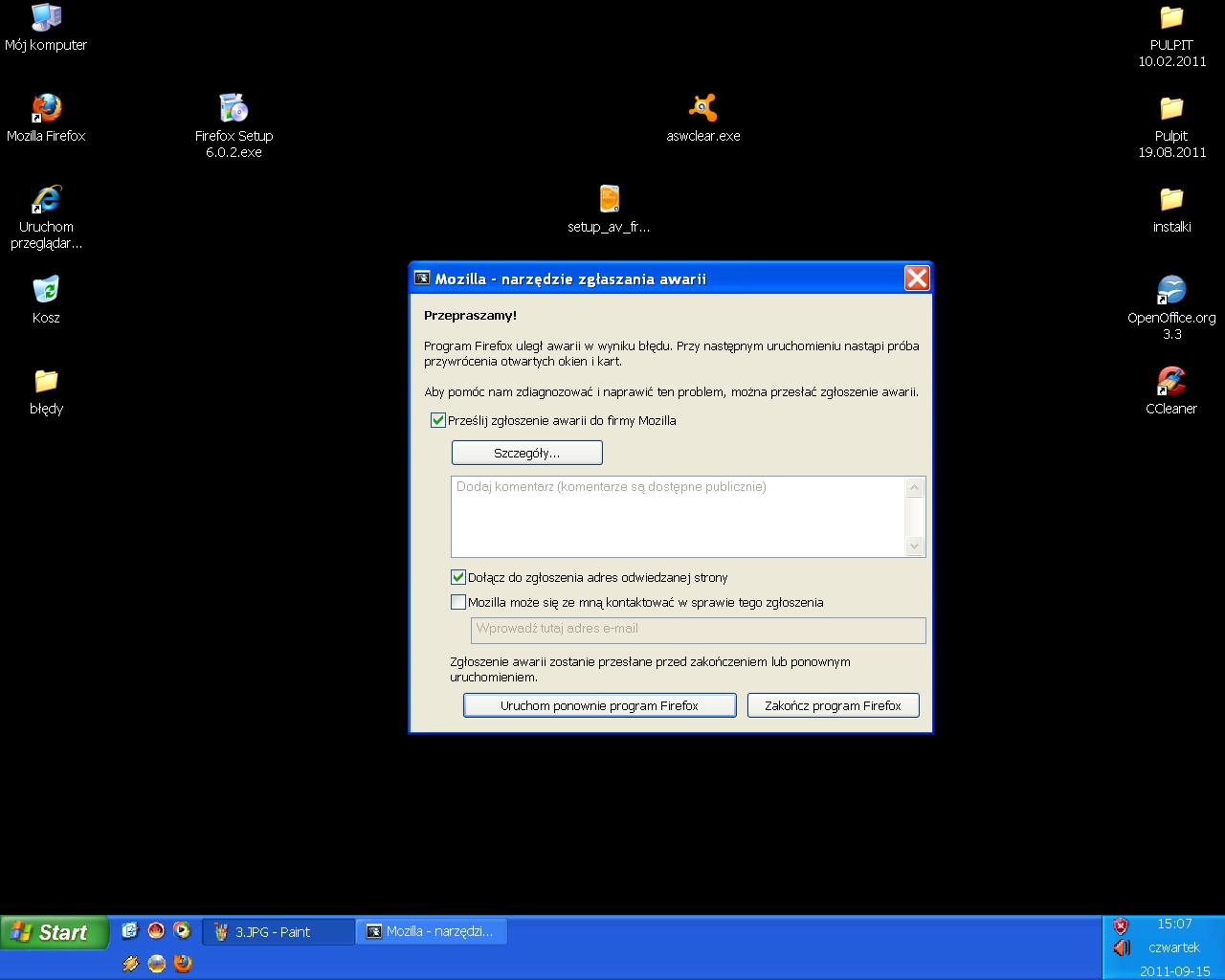Click the Wprowadź tutaj adres e-mail field

[x=699, y=630]
